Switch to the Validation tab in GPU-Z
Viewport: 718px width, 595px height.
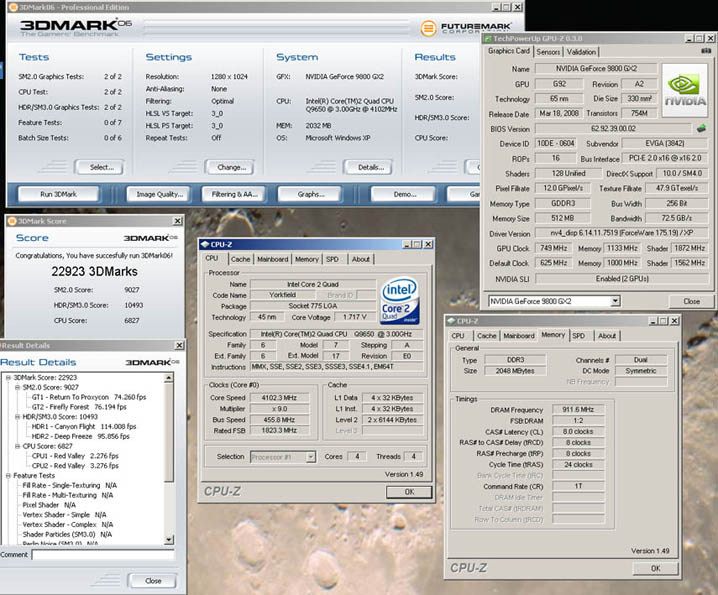click(581, 52)
